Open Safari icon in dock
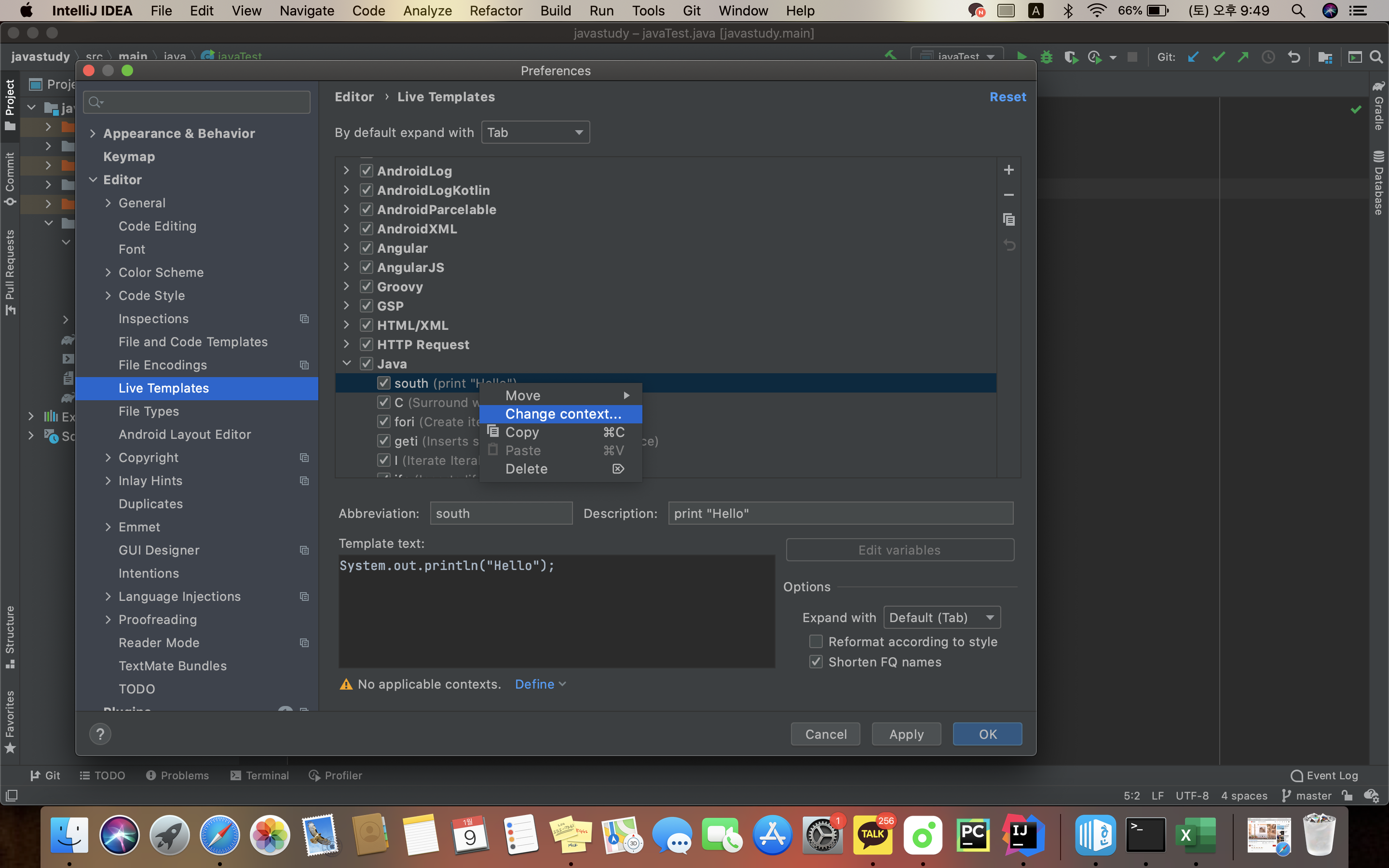The width and height of the screenshot is (1389, 868). pyautogui.click(x=219, y=835)
